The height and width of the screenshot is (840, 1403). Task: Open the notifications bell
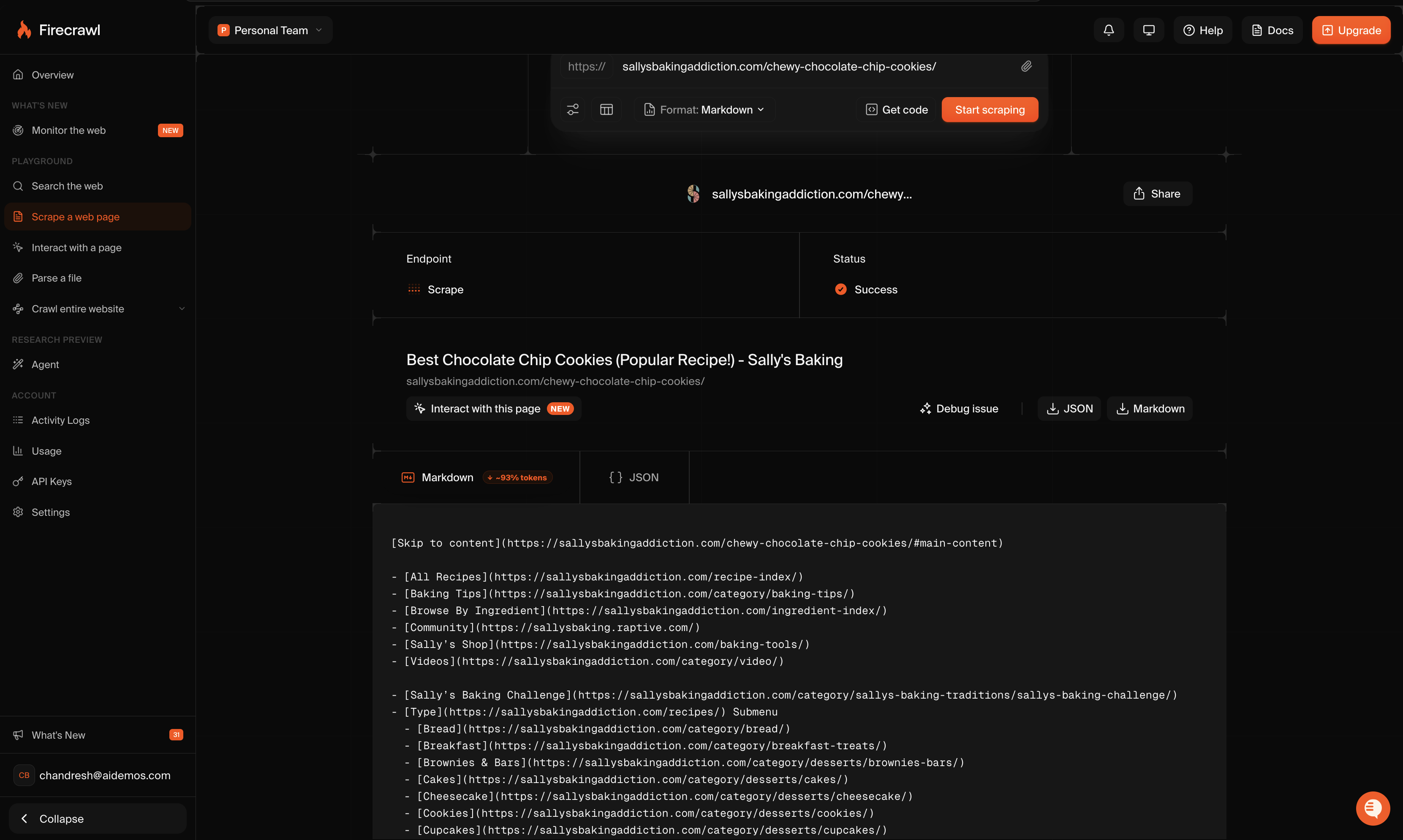(x=1109, y=30)
